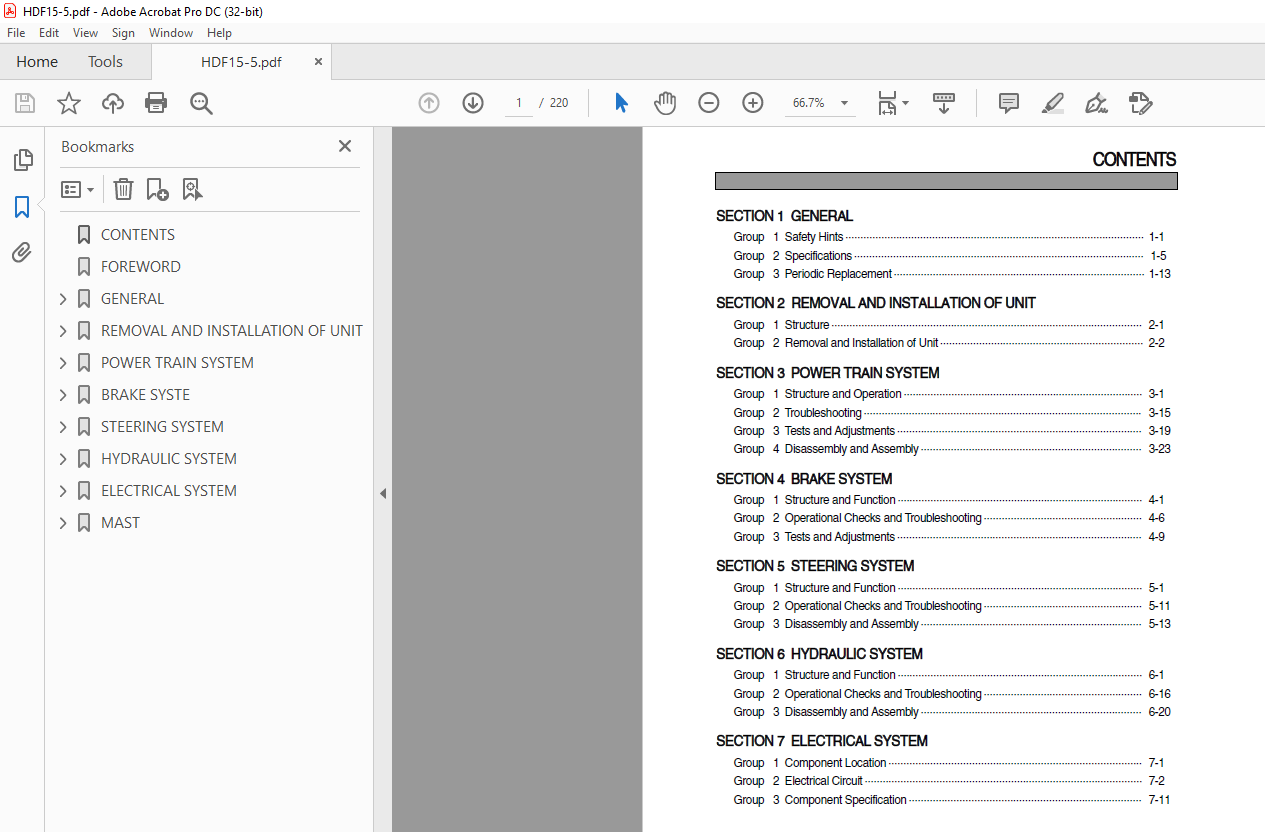Click the scrolling mode keyboard icon

click(944, 103)
